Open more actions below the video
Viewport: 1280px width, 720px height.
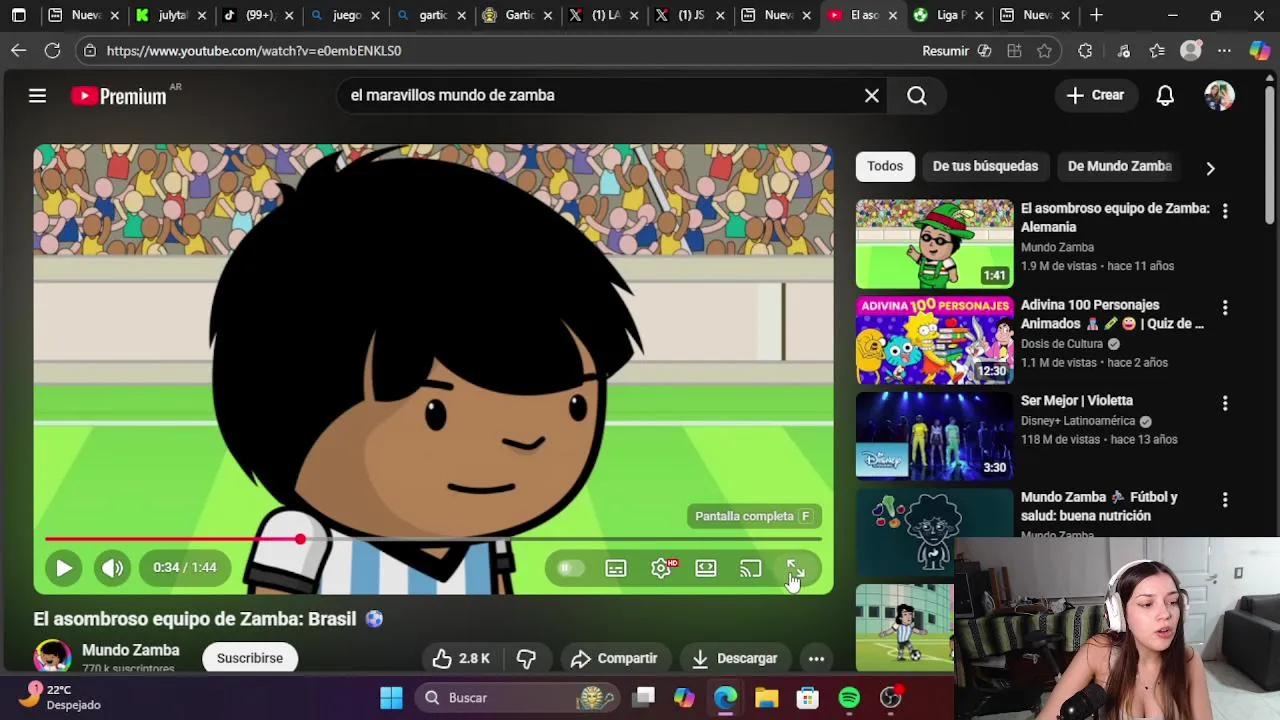[x=816, y=658]
